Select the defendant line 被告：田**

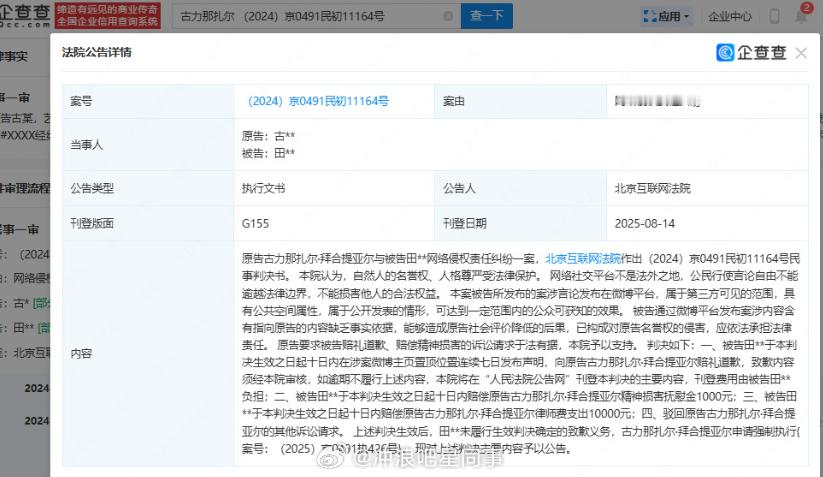(x=268, y=153)
